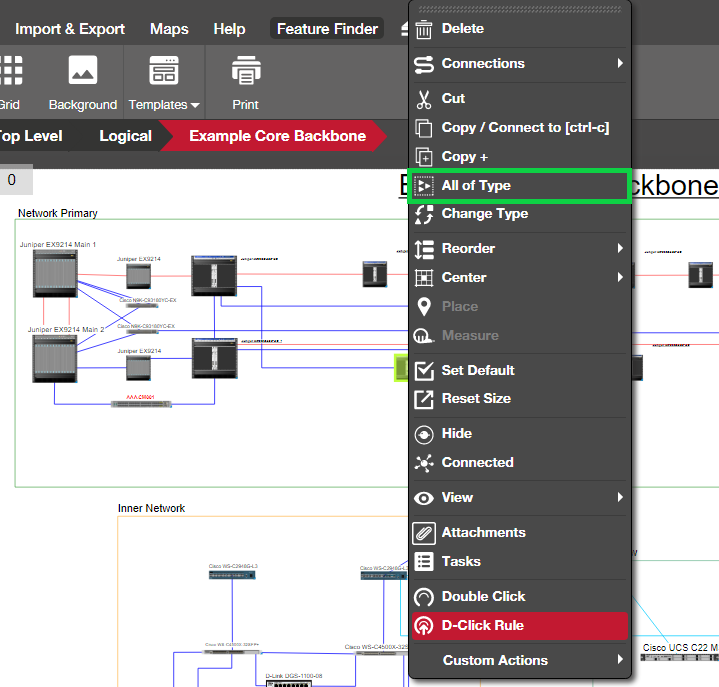Open the Background image icon
The width and height of the screenshot is (719, 687).
pos(83,70)
